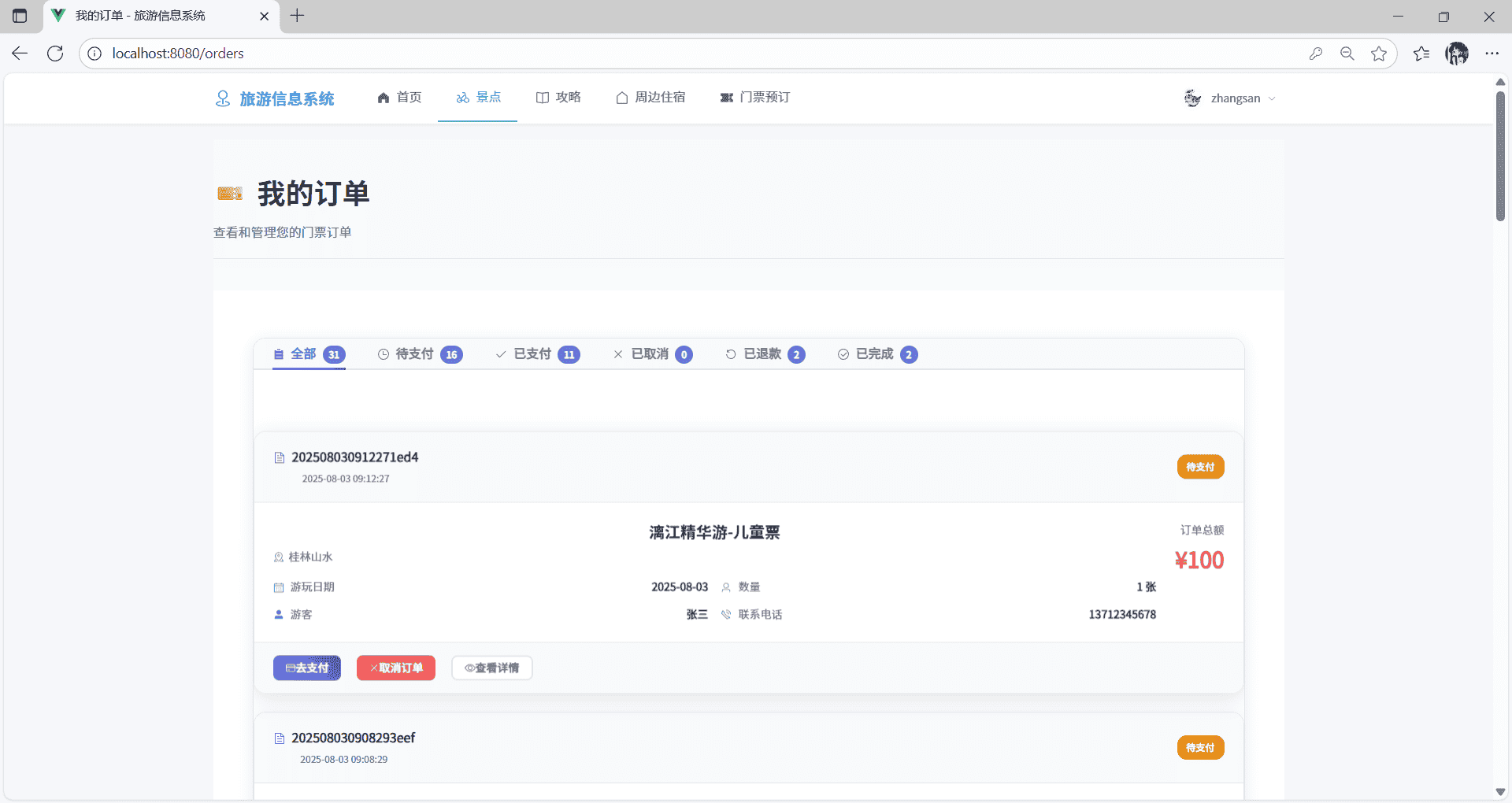This screenshot has width=1512, height=803.
Task: Bookmark this page with star icon
Action: [1379, 54]
